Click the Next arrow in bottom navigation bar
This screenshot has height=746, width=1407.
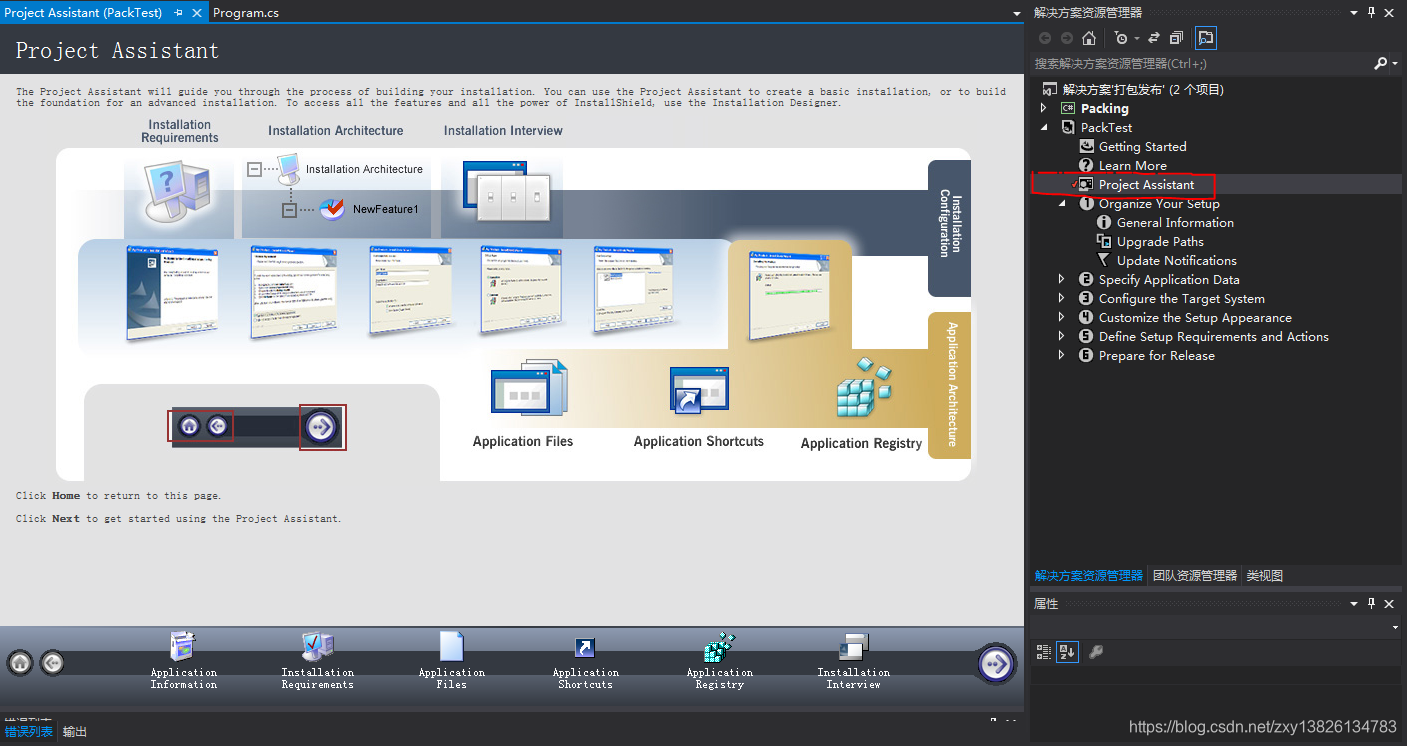pyautogui.click(x=995, y=663)
